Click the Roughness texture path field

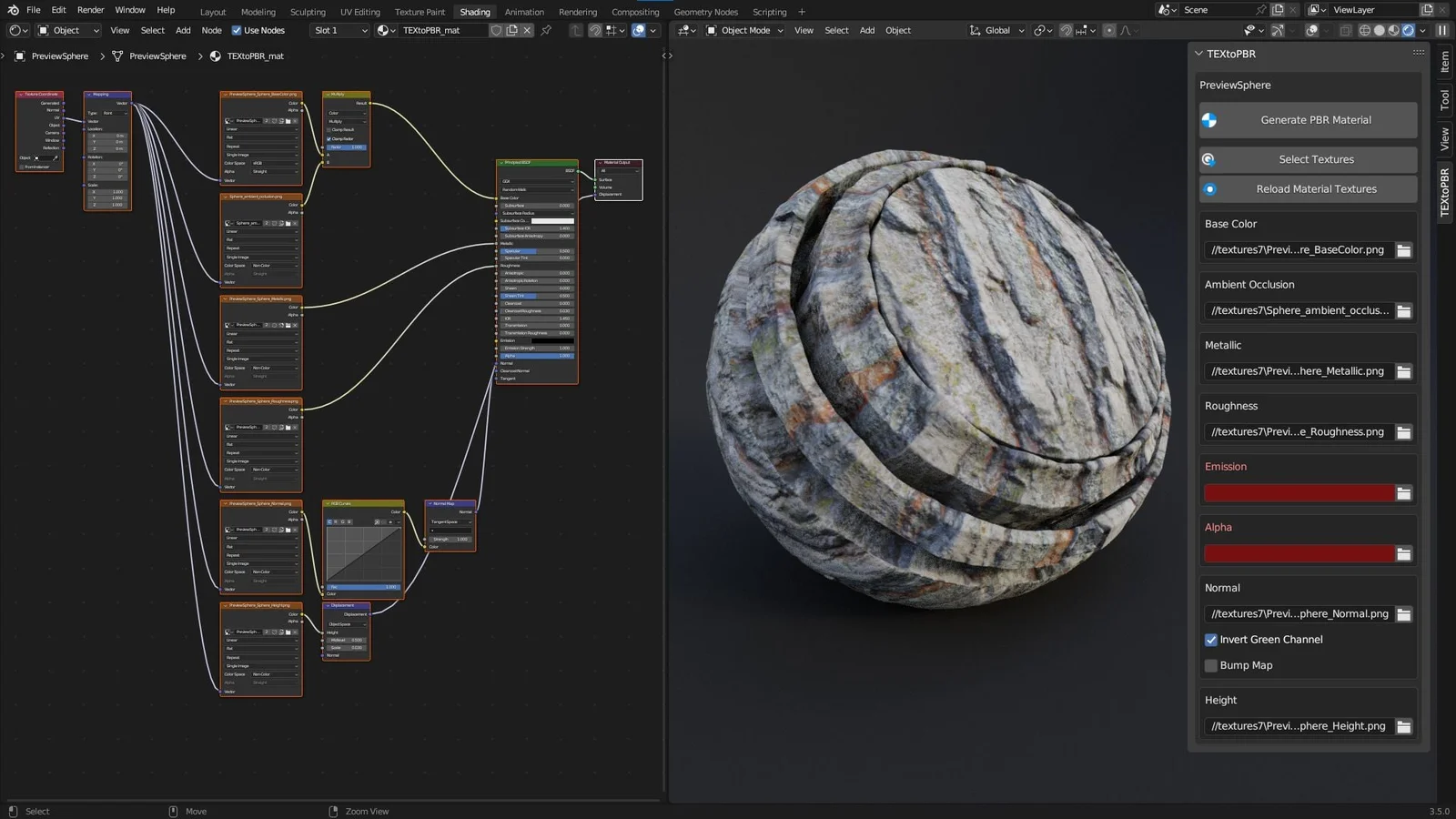(x=1297, y=432)
